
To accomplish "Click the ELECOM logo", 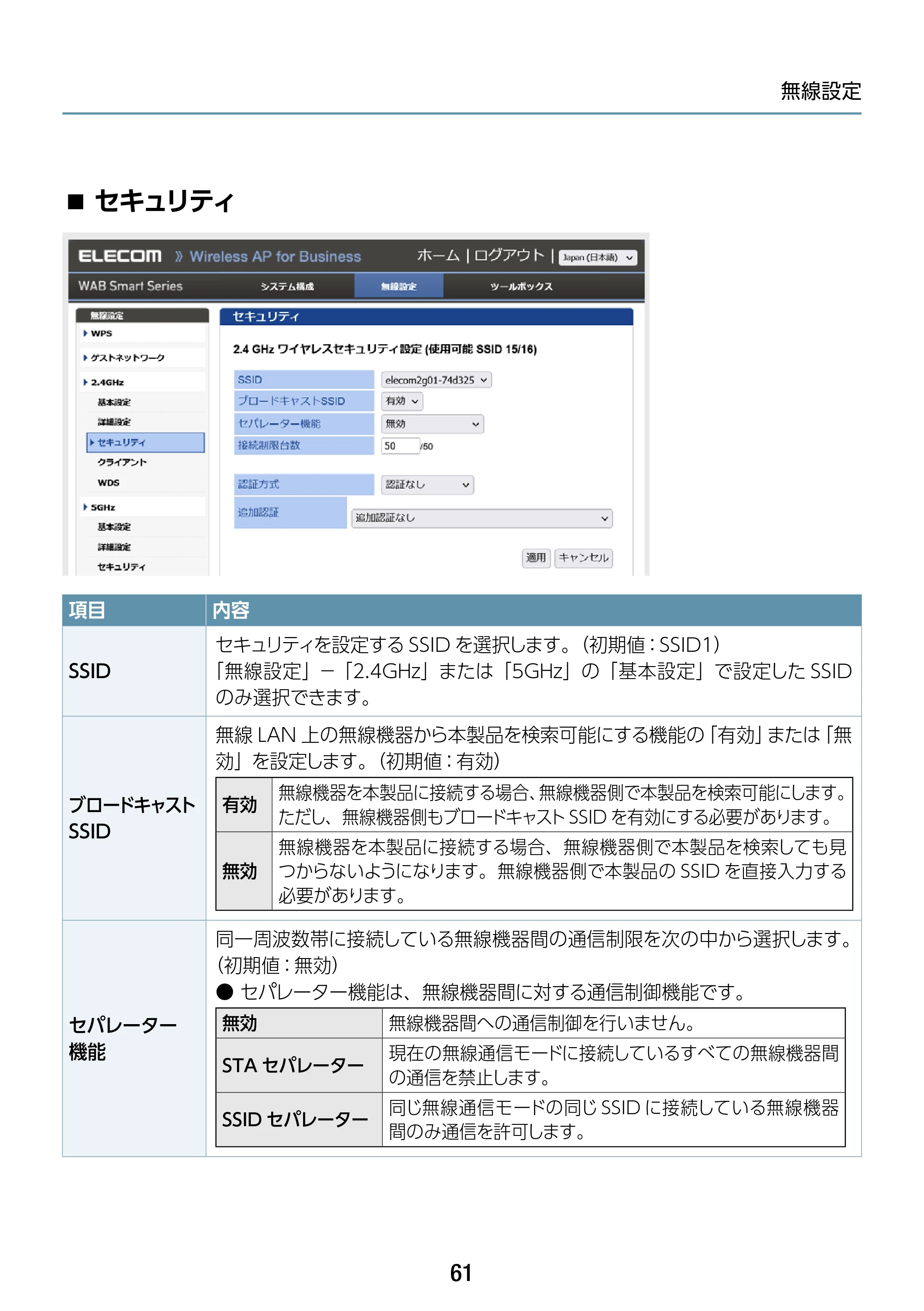I will pyautogui.click(x=120, y=256).
